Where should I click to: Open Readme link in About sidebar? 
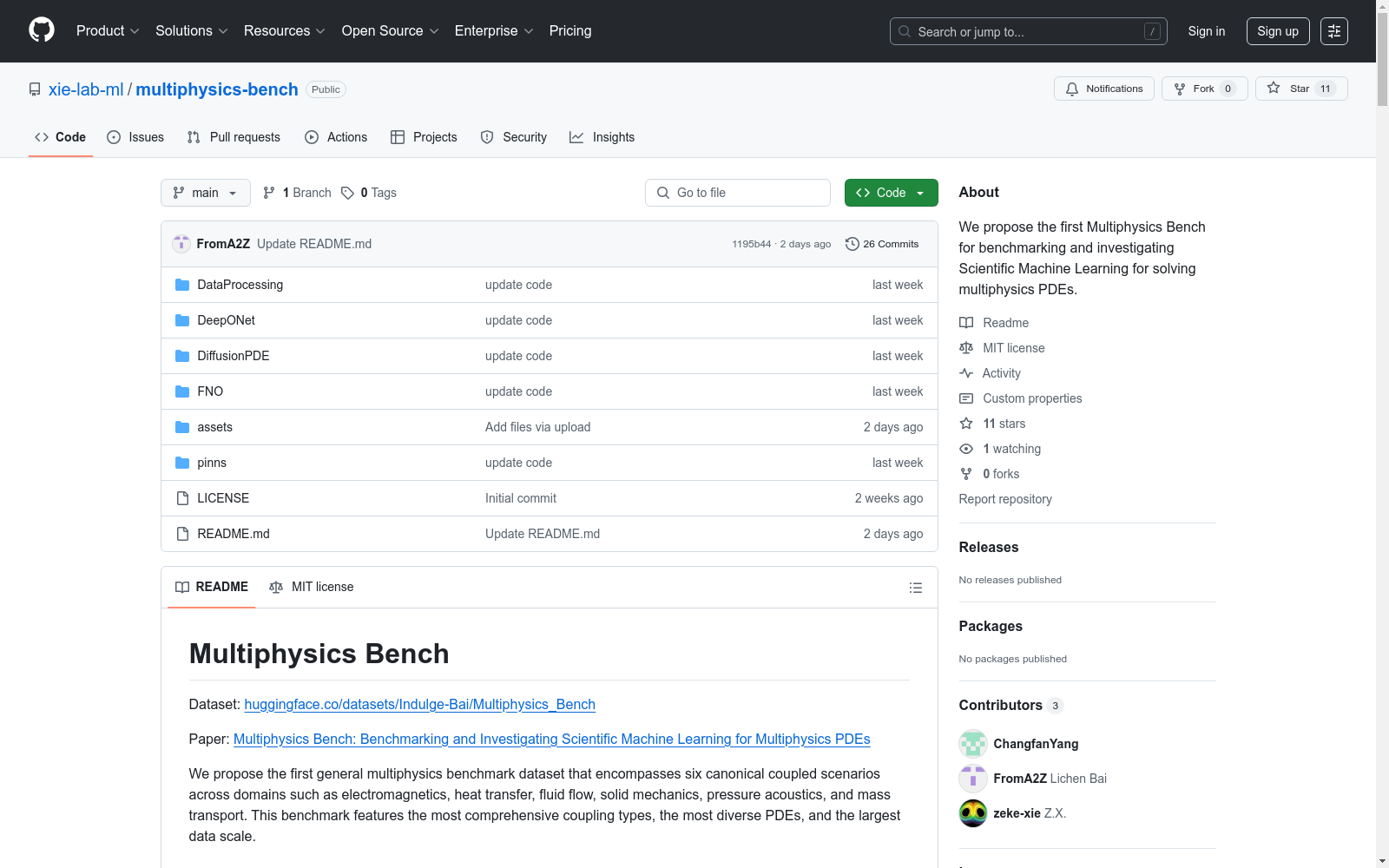coord(994,323)
